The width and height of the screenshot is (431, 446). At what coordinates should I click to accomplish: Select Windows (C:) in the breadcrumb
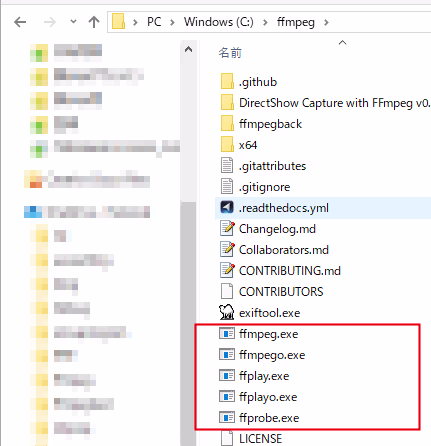point(219,22)
